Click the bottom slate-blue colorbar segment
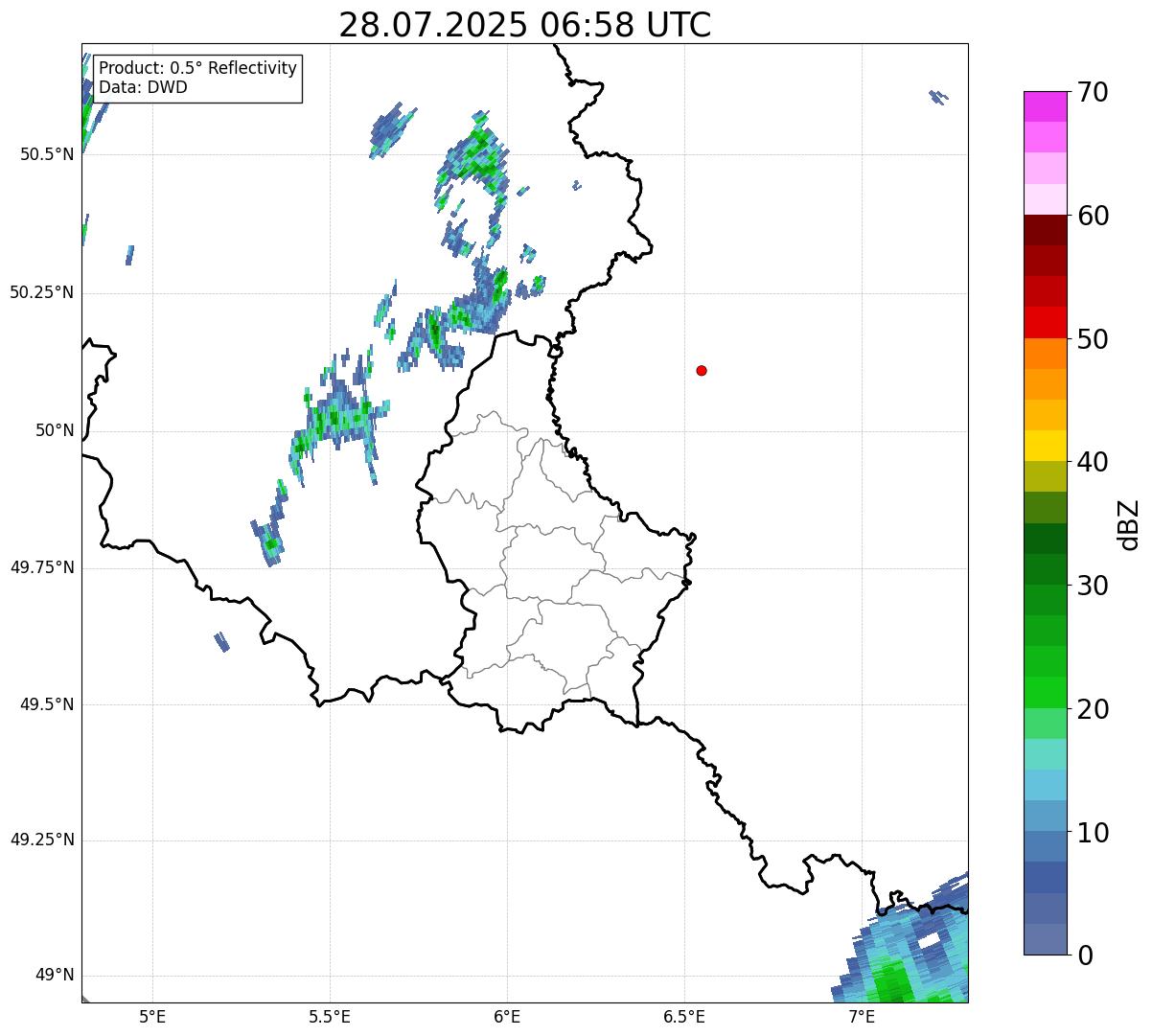The width and height of the screenshot is (1152, 1036). point(1045,939)
